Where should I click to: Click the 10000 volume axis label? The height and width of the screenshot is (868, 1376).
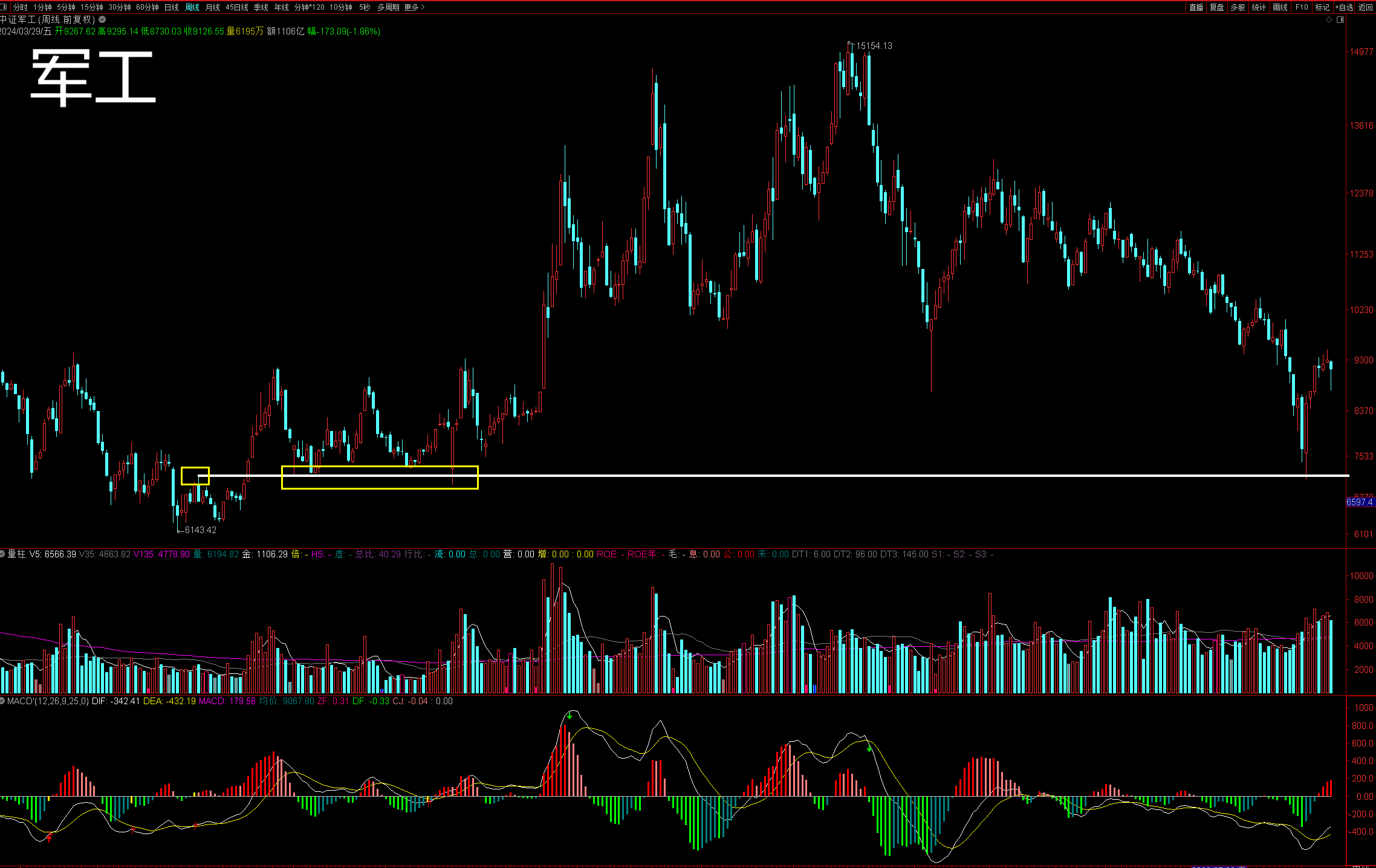pyautogui.click(x=1361, y=576)
